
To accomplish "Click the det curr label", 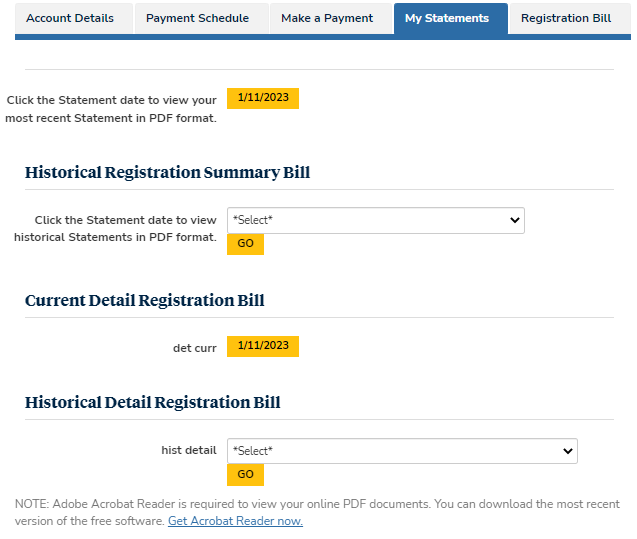I will click(x=194, y=348).
